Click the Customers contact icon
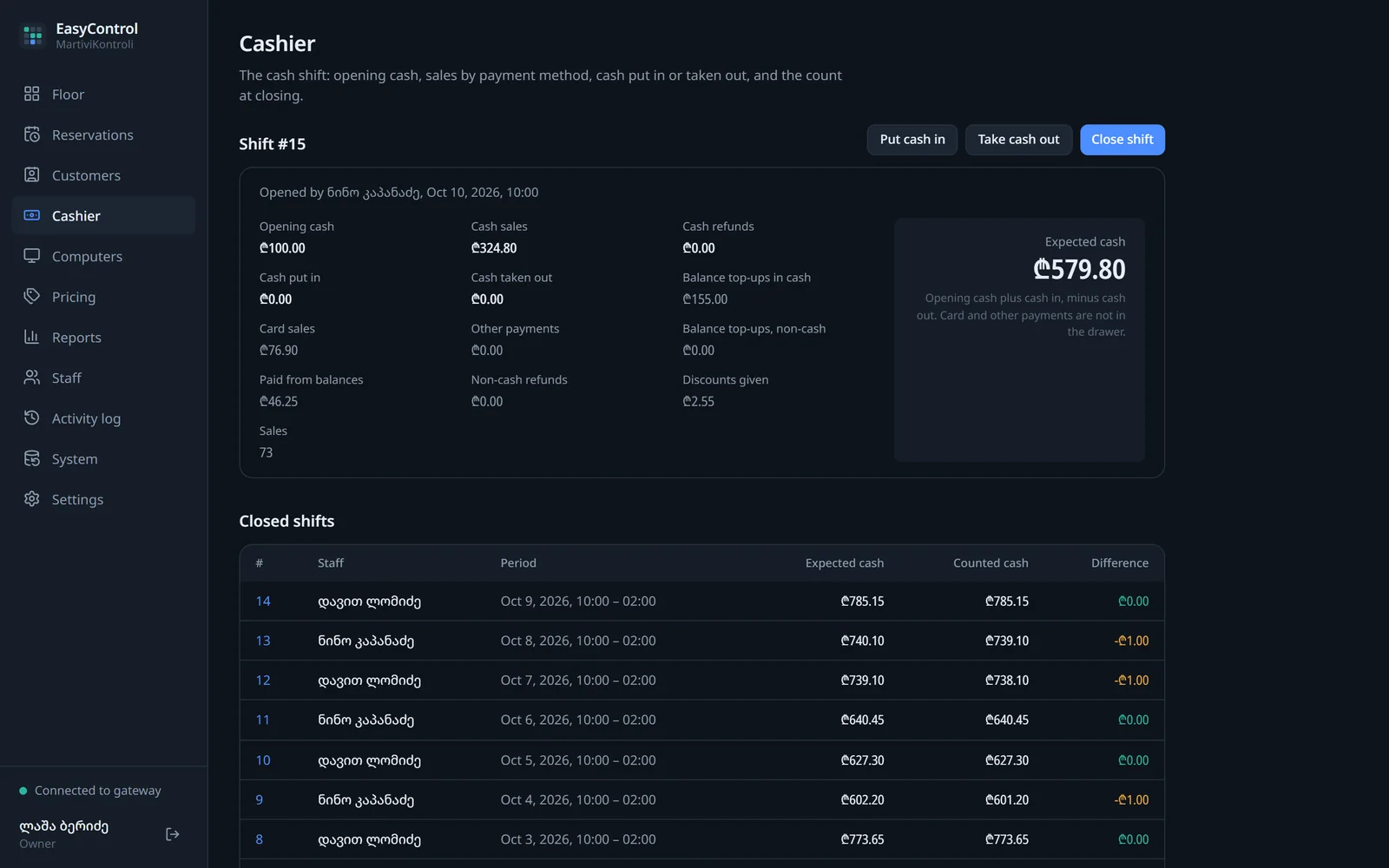This screenshot has height=868, width=1389. [x=32, y=174]
